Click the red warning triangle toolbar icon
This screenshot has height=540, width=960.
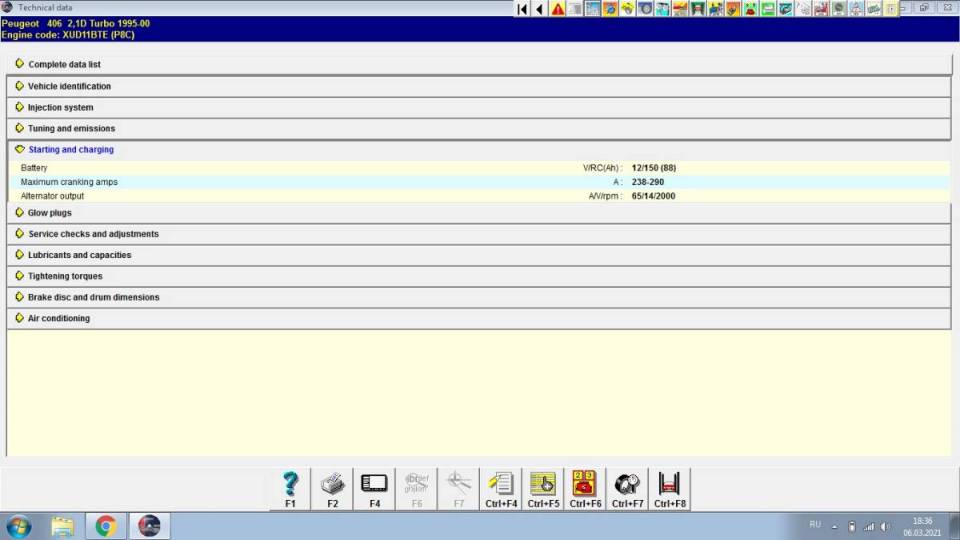[x=558, y=9]
